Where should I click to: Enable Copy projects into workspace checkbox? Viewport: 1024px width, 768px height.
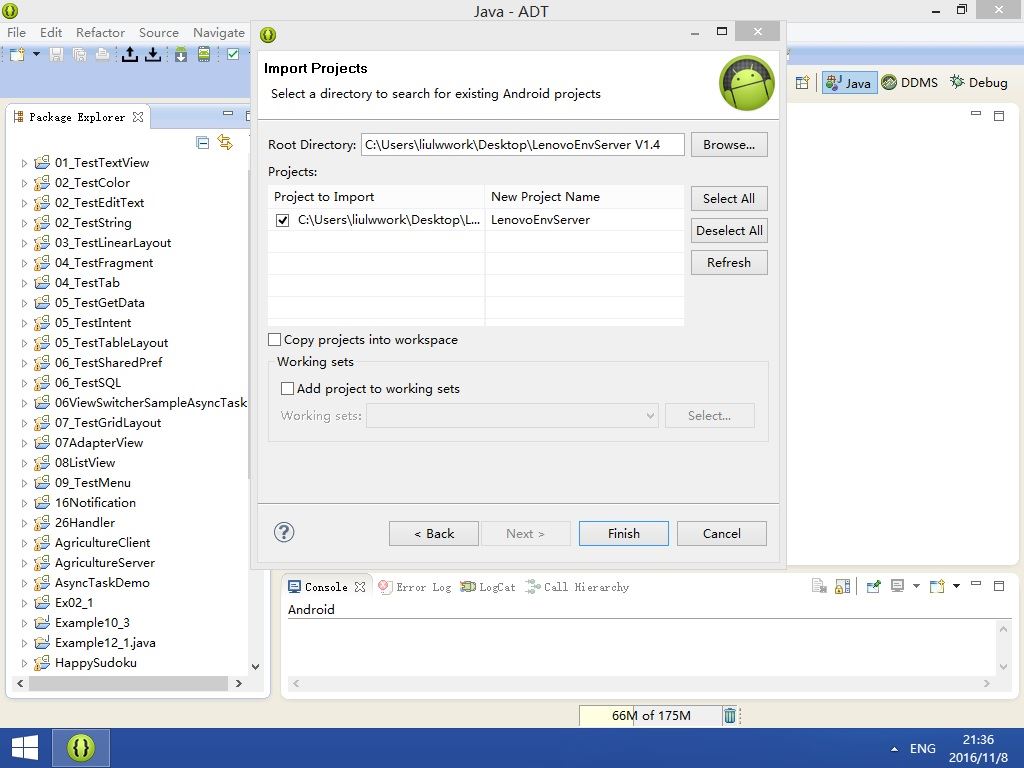274,340
